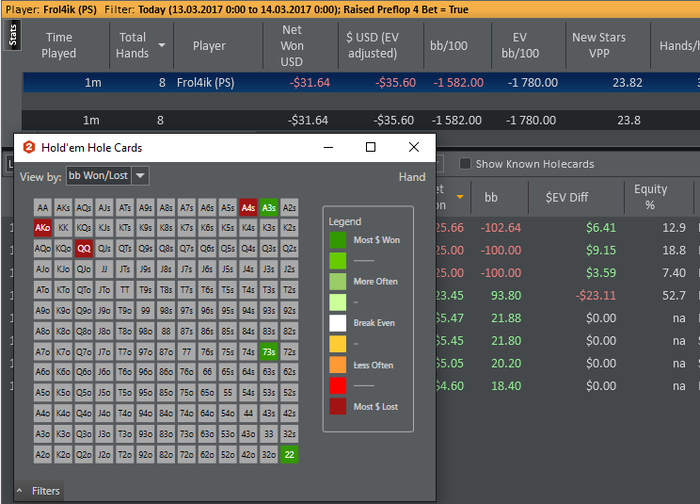Viewport: 700px width, 504px height.
Task: Click the -102.64 bb value
Action: pyautogui.click(x=500, y=228)
